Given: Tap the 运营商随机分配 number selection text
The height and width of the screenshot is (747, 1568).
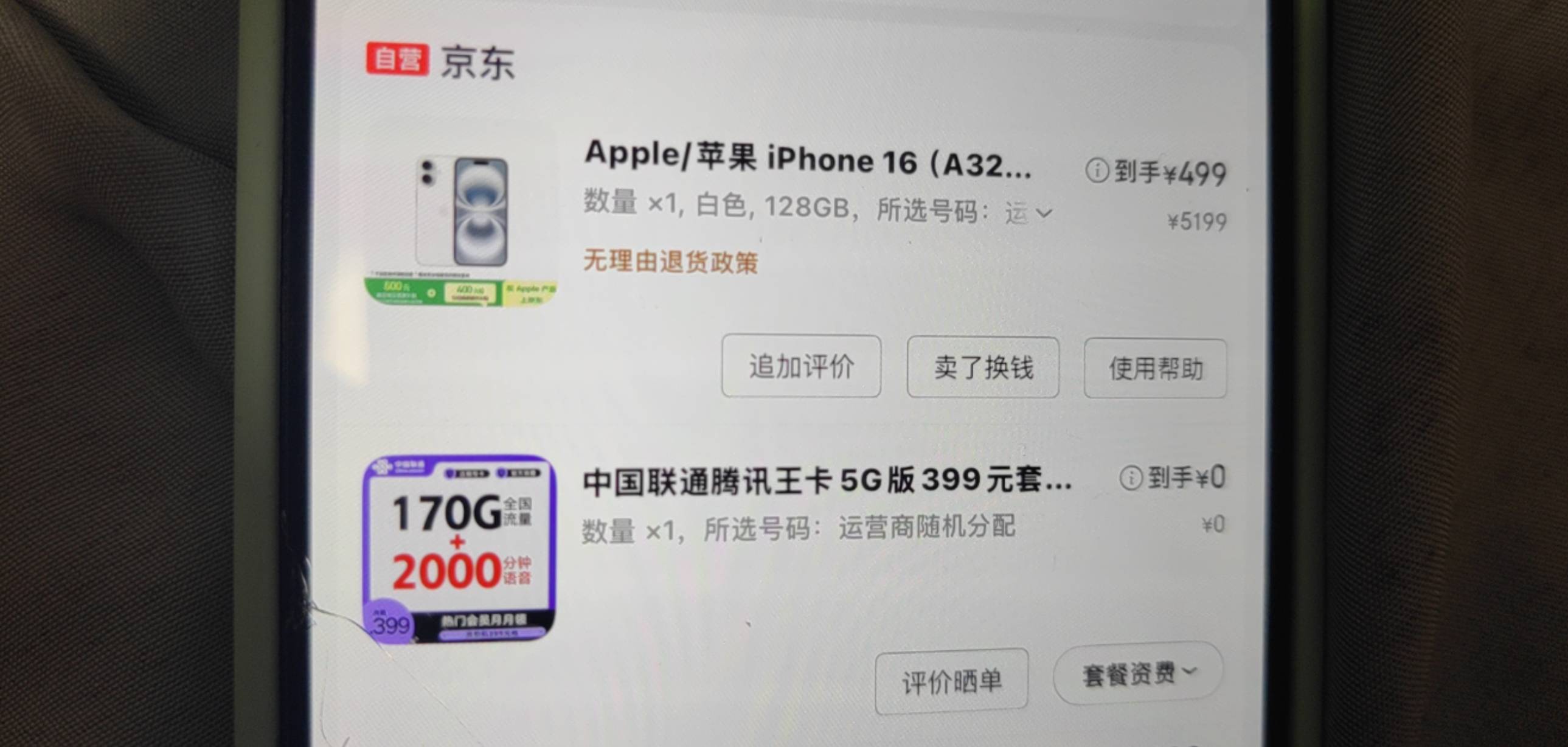Looking at the screenshot, I should (926, 527).
